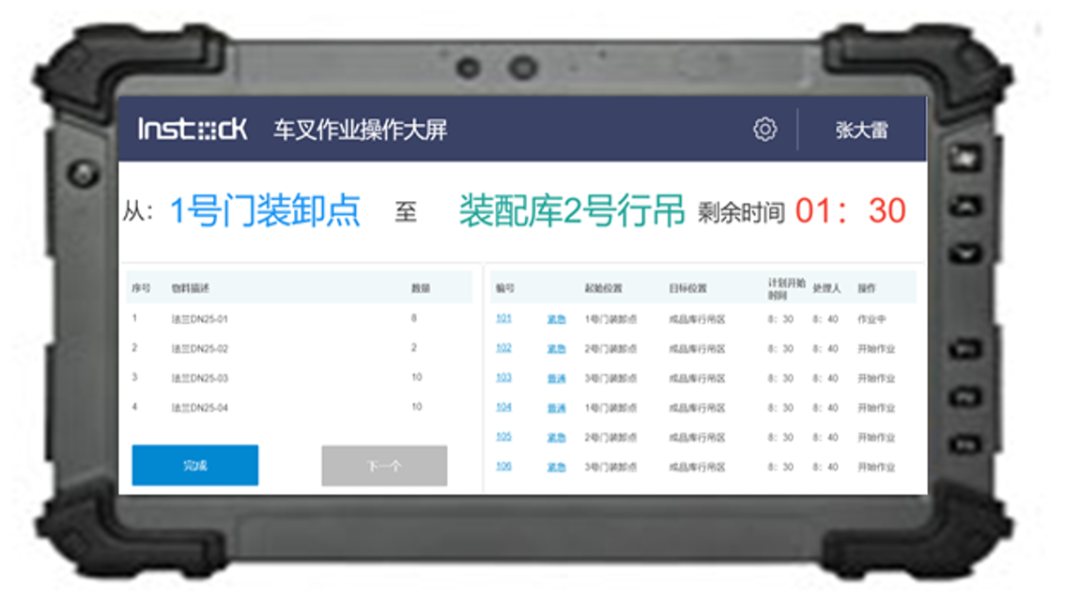Click the Instock logo
This screenshot has height=602, width=1080.
pyautogui.click(x=192, y=129)
